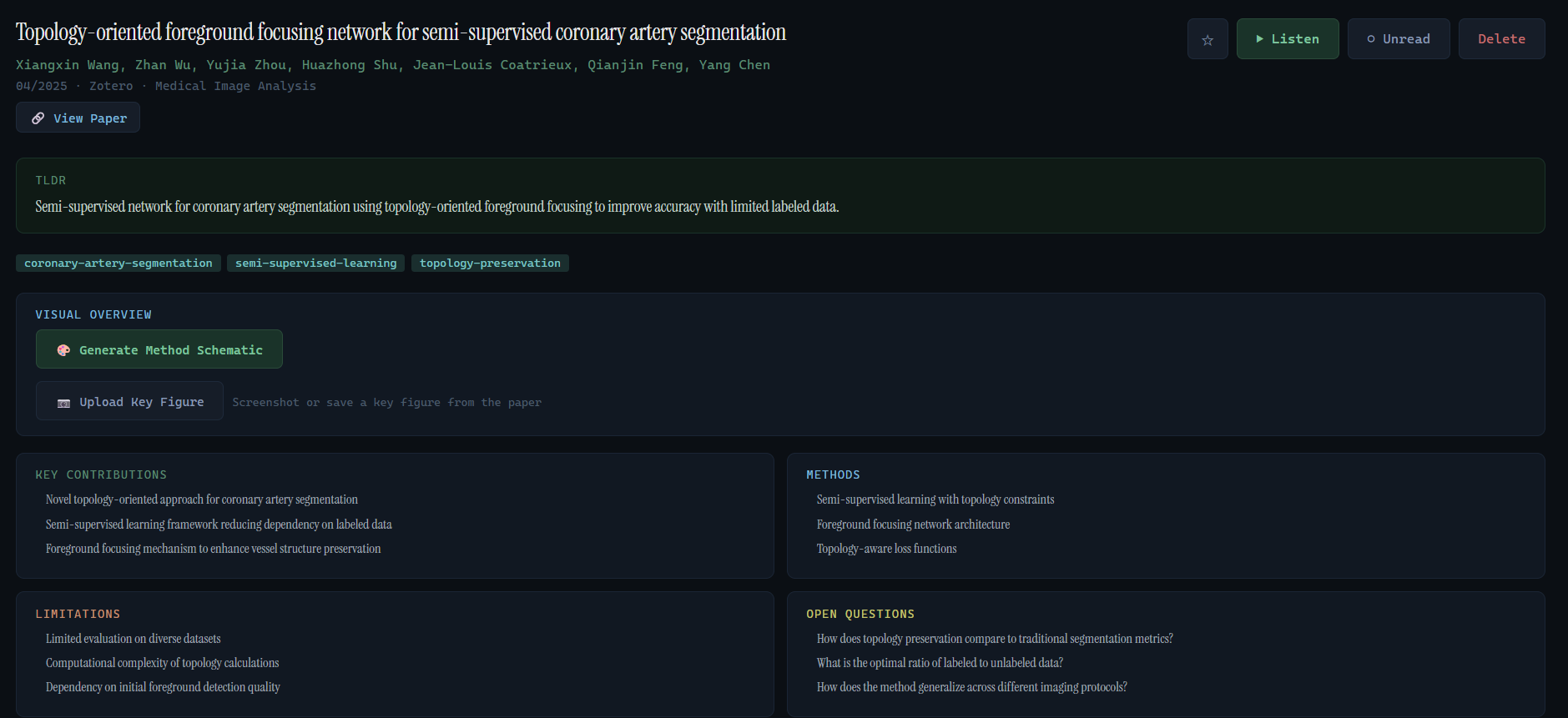This screenshot has height=718, width=1568.
Task: Toggle the Unread status
Action: coord(1399,39)
